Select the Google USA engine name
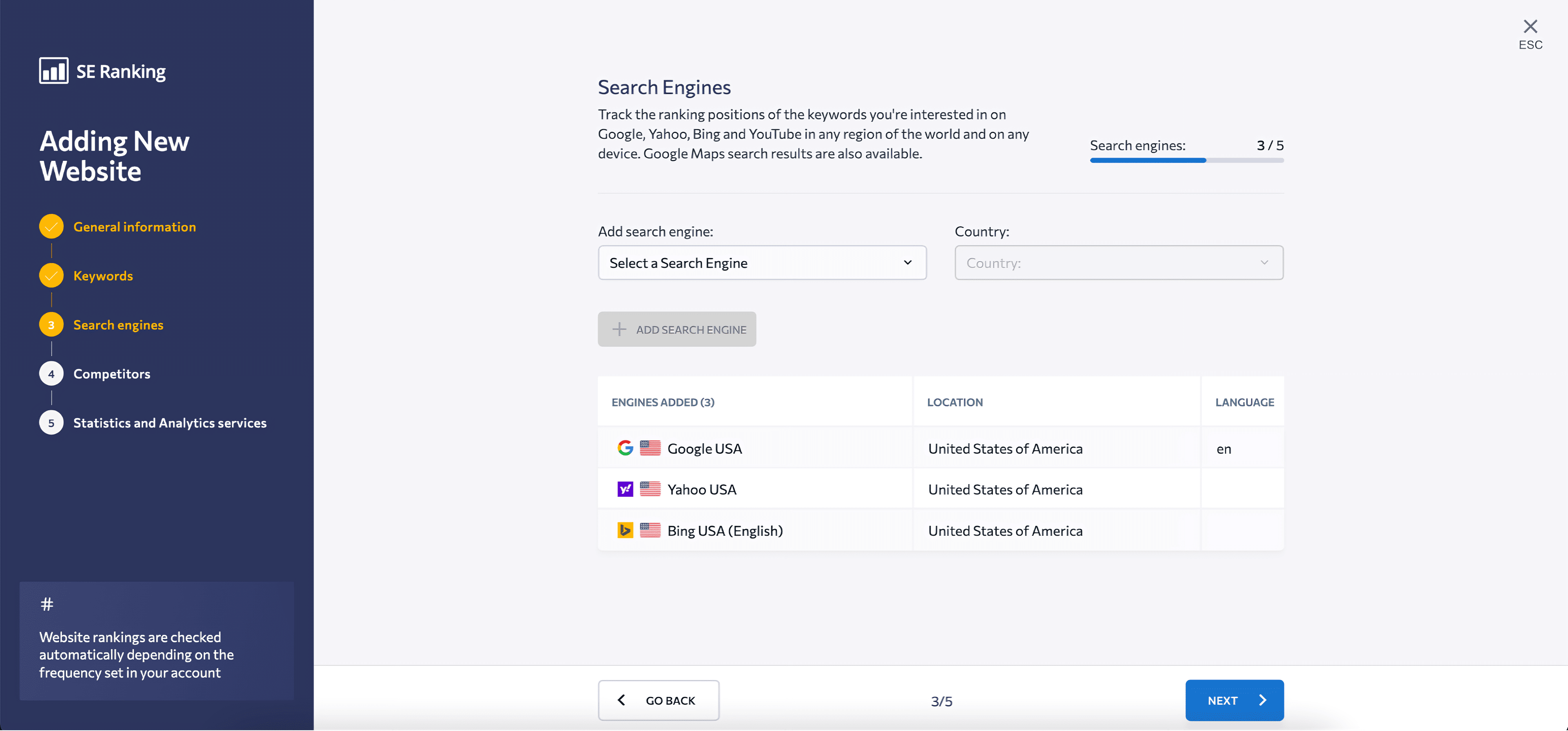 tap(704, 449)
